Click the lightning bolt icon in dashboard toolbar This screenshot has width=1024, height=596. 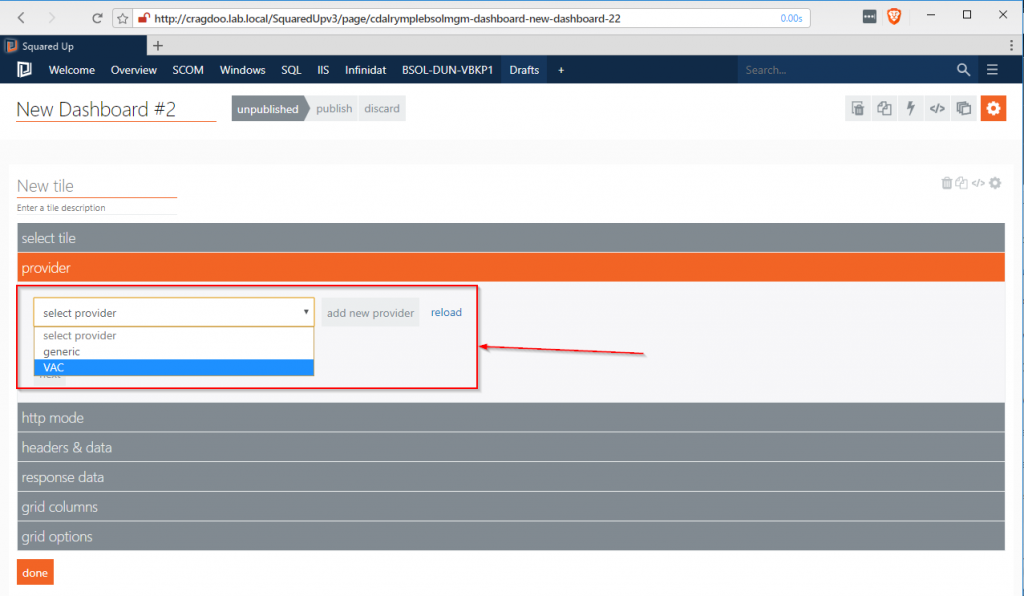click(x=910, y=109)
